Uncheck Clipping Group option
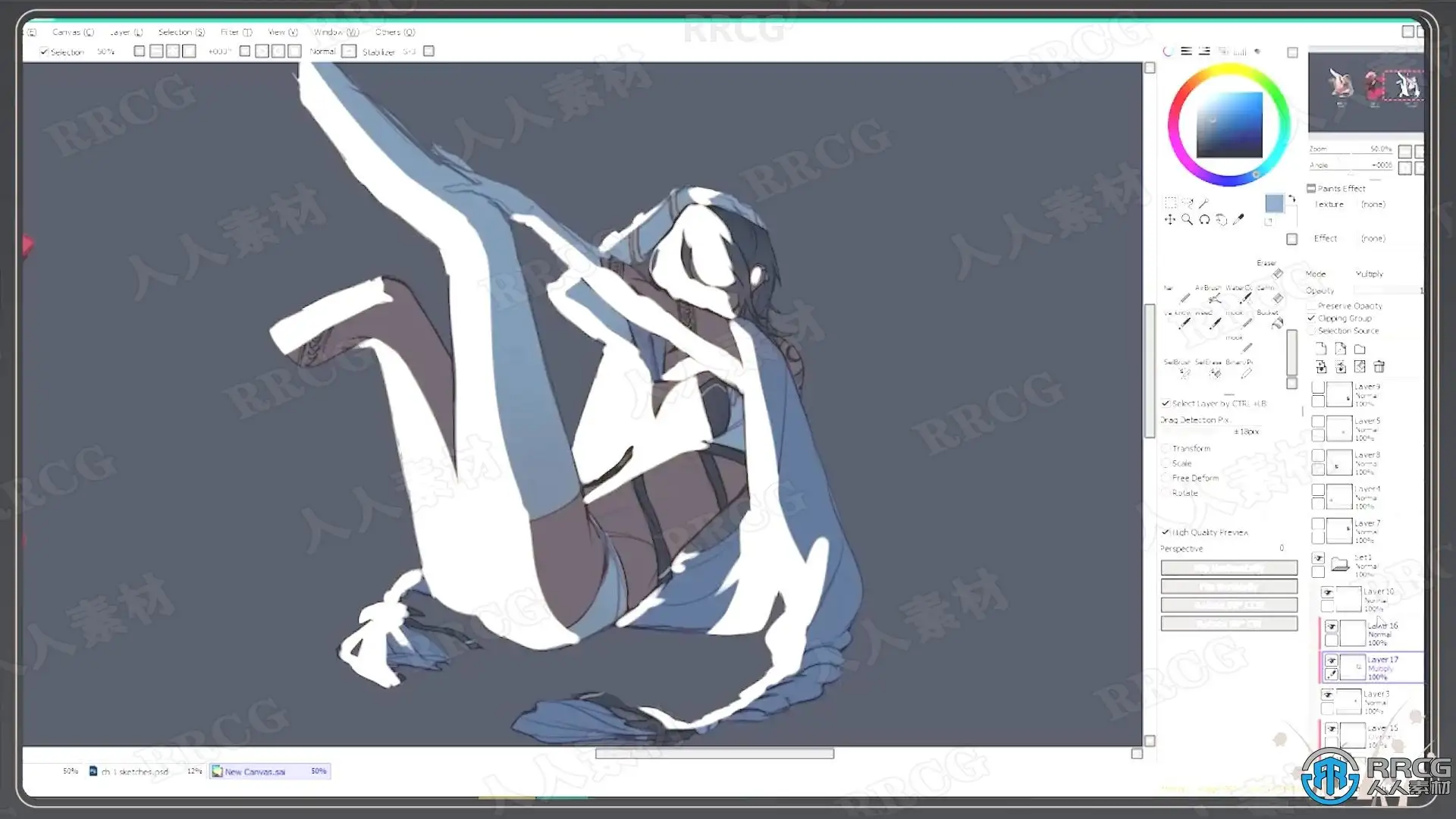1456x819 pixels. [x=1312, y=318]
